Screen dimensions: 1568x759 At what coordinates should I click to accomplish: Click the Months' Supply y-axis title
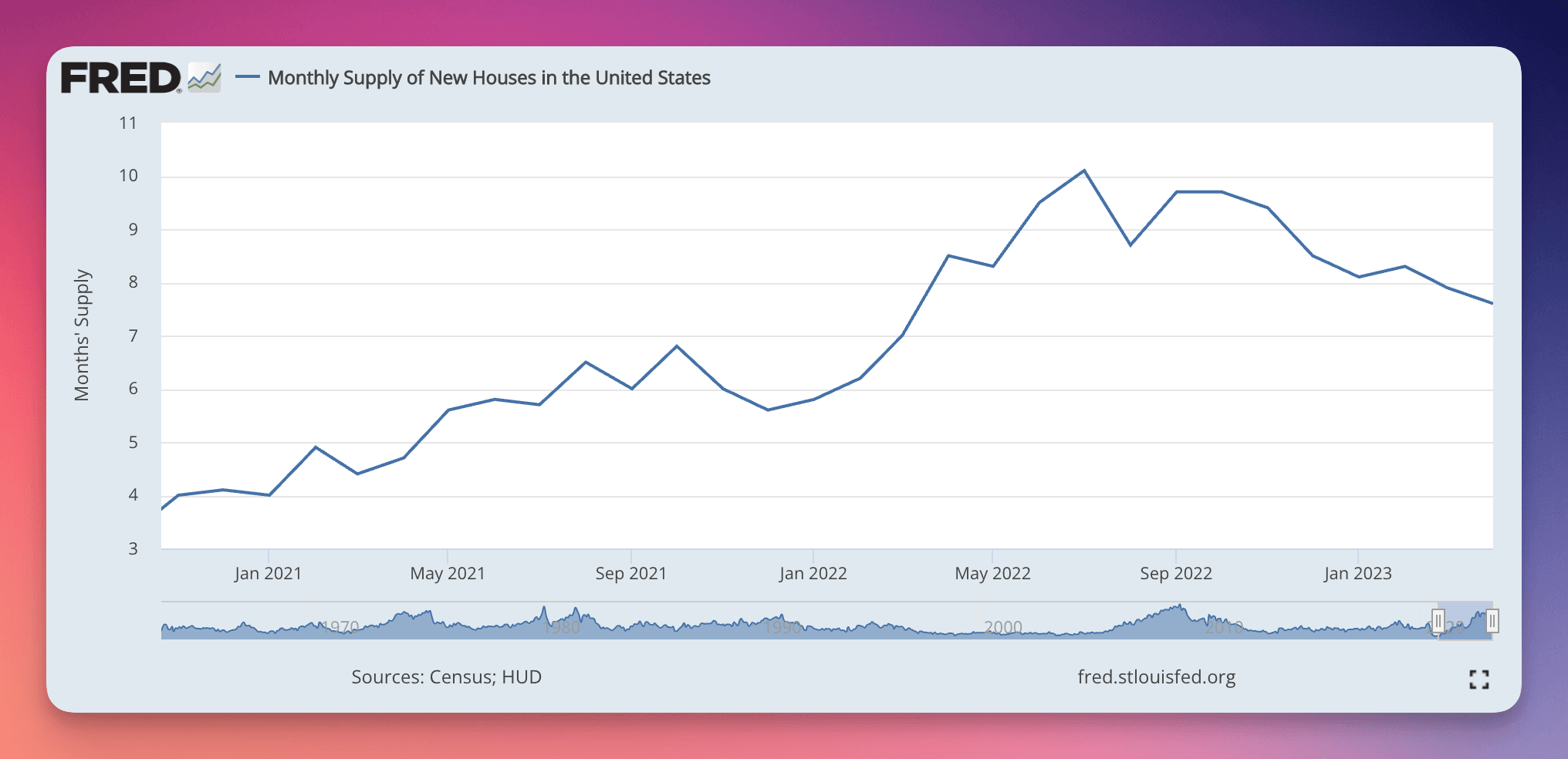(x=82, y=335)
